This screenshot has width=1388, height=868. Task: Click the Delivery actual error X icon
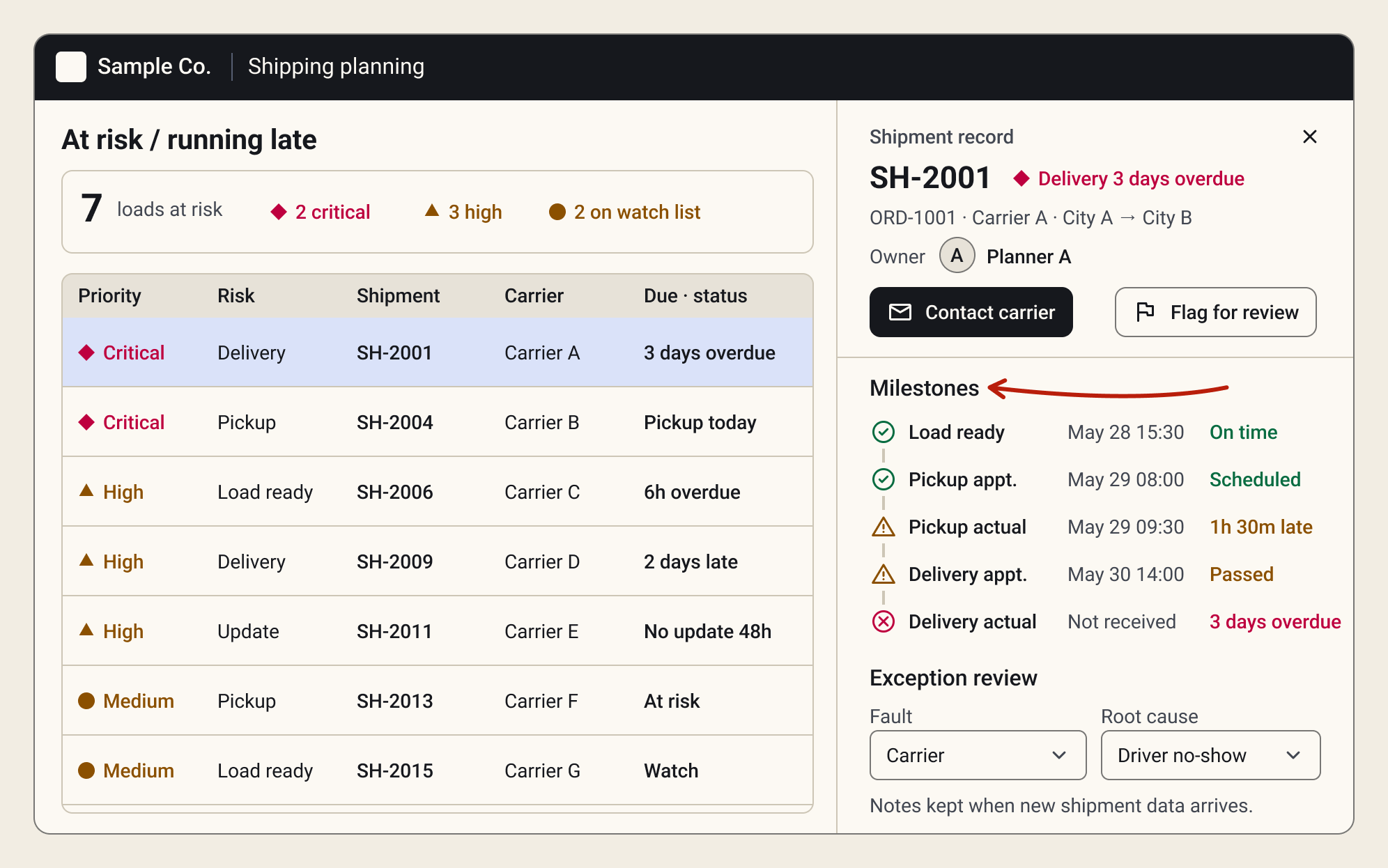click(x=884, y=621)
